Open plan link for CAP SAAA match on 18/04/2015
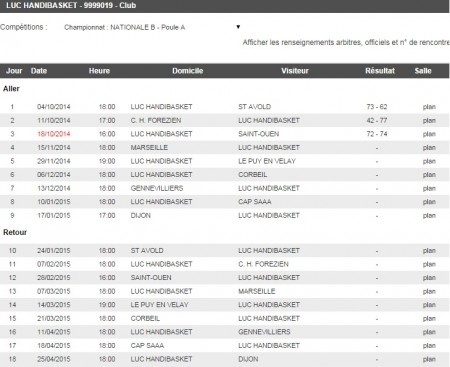The height and width of the screenshot is (367, 450). coord(429,346)
